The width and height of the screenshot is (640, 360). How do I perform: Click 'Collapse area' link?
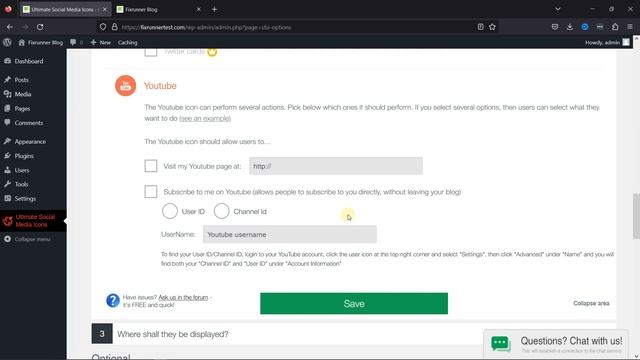591,303
